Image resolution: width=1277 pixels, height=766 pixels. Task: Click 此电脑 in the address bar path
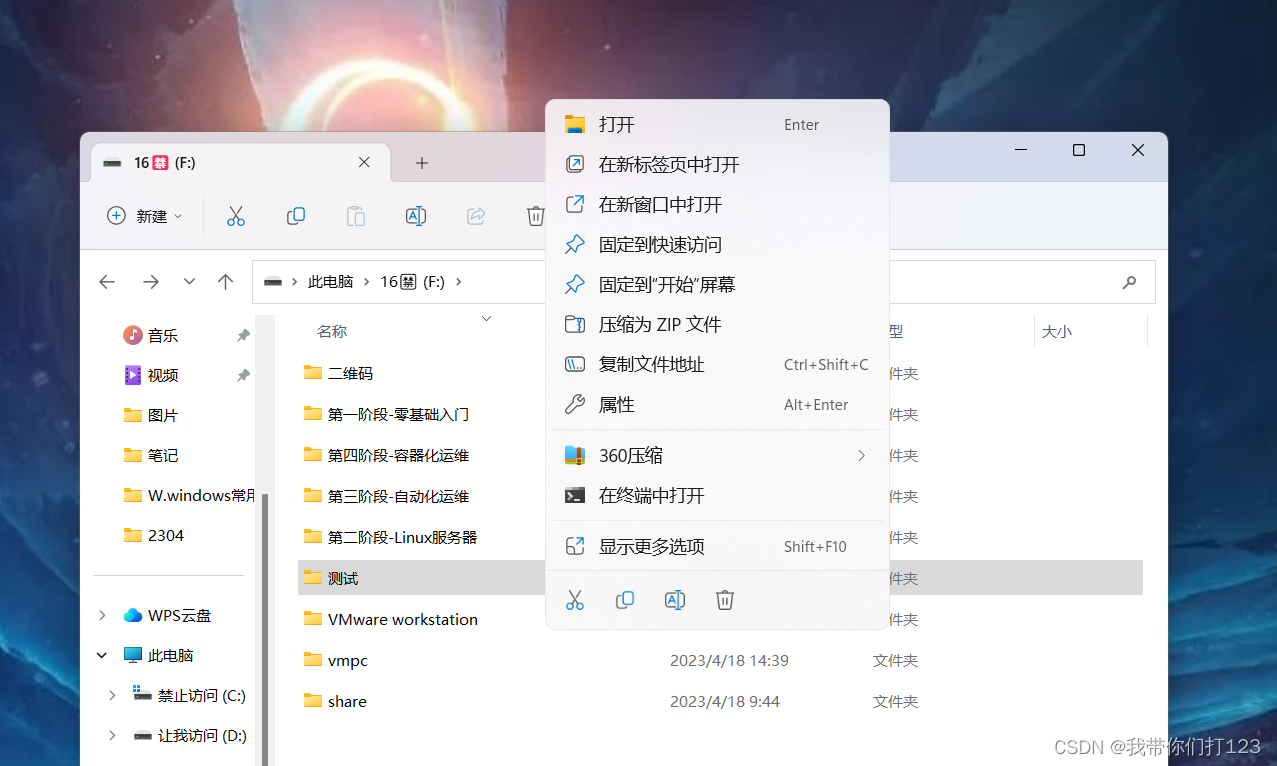click(x=331, y=282)
